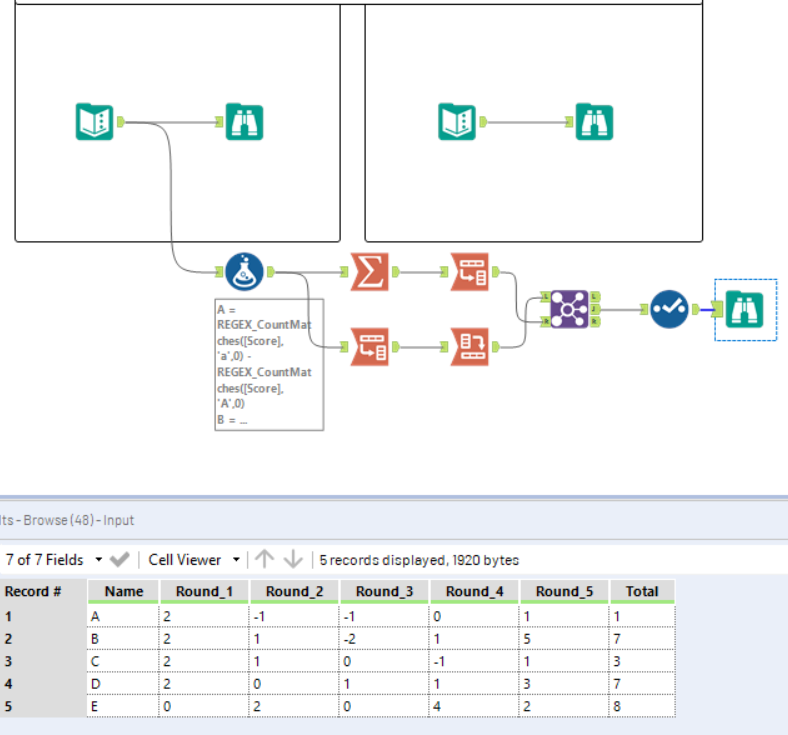Select the Transpose tool after Summarize
Screen dimensions: 788x735
click(x=470, y=272)
